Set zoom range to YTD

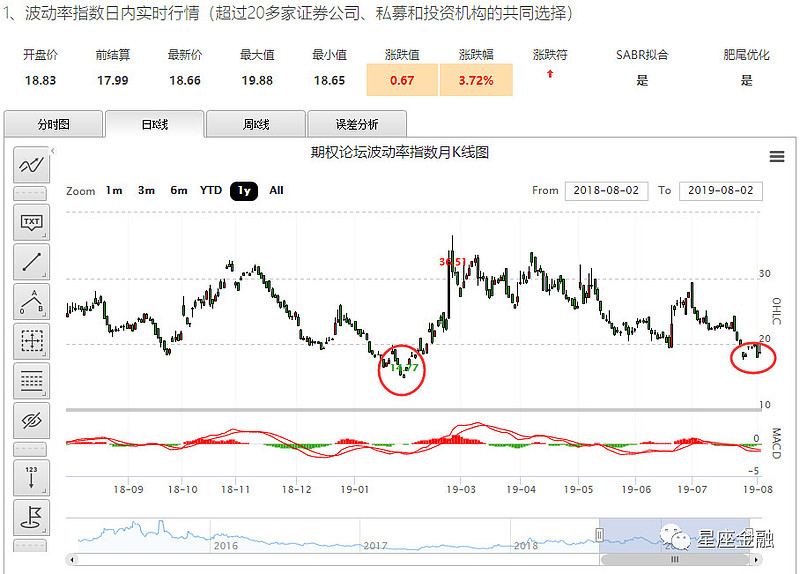click(211, 191)
